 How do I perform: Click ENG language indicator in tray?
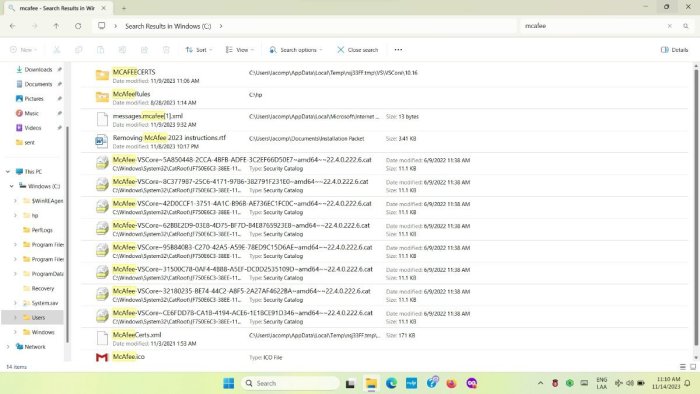coord(601,383)
